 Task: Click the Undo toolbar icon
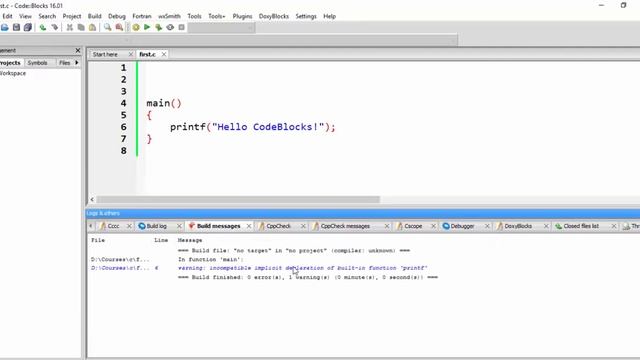pos(43,27)
